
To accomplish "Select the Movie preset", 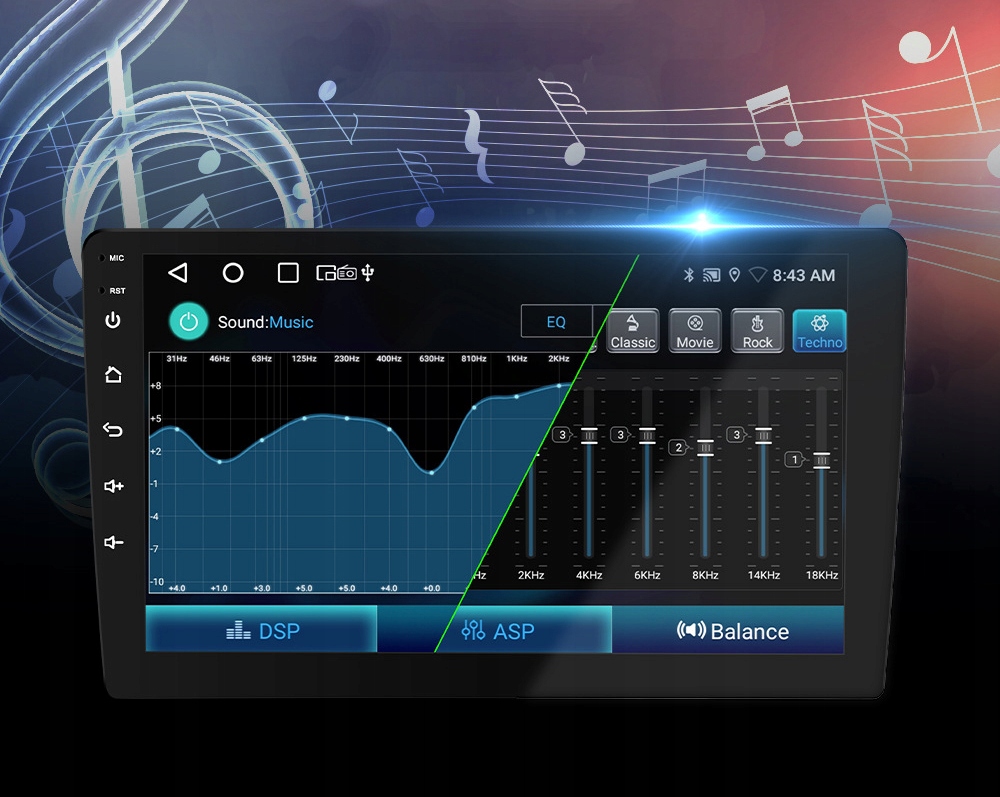I will point(695,331).
